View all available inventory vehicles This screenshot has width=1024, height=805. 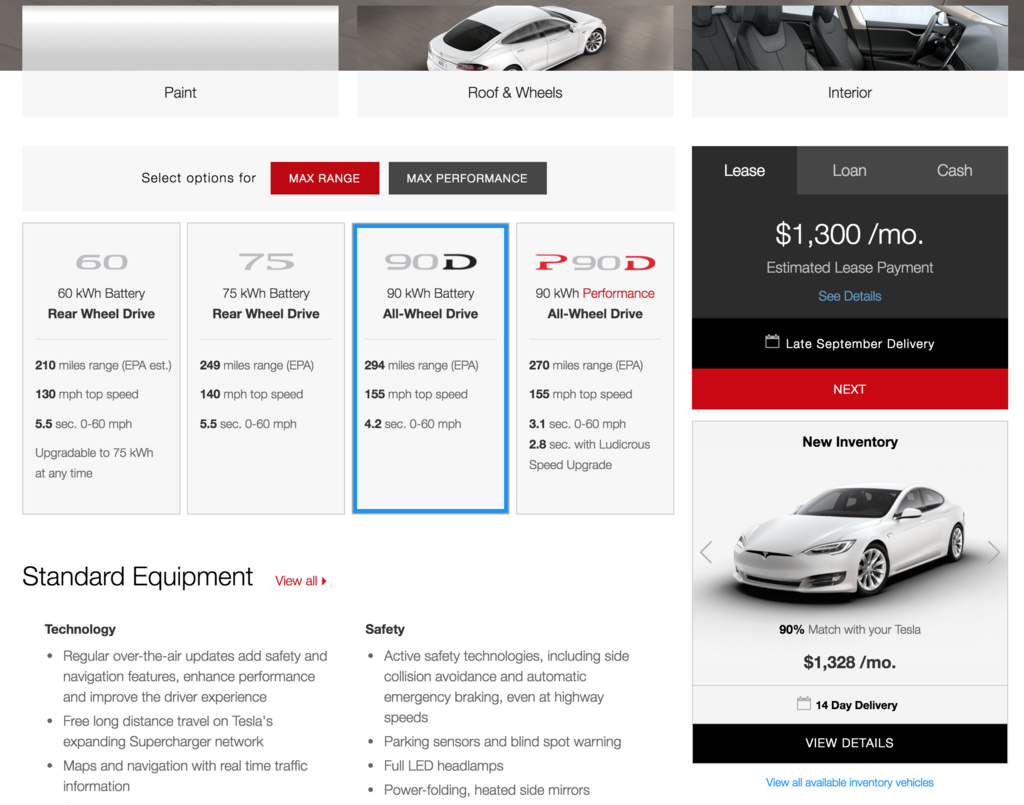point(849,782)
